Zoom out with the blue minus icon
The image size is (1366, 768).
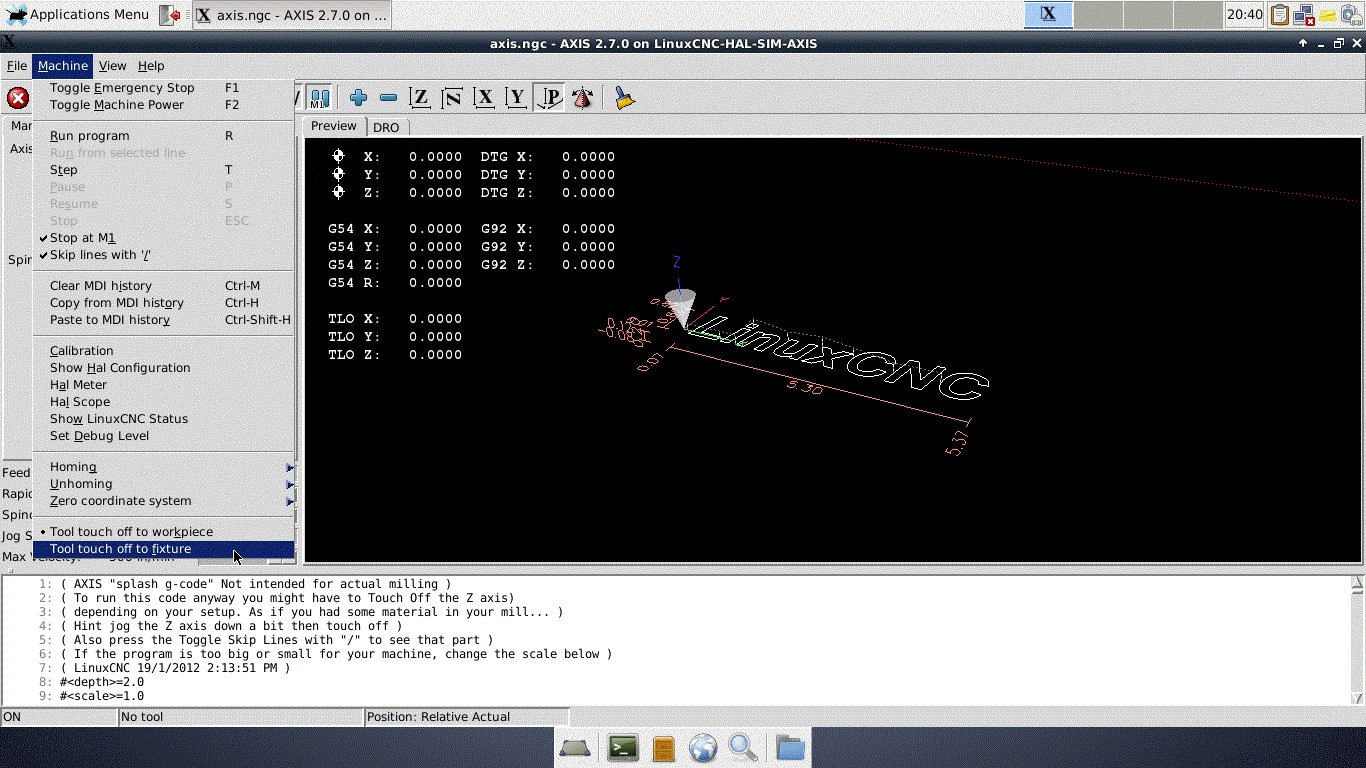click(x=389, y=97)
